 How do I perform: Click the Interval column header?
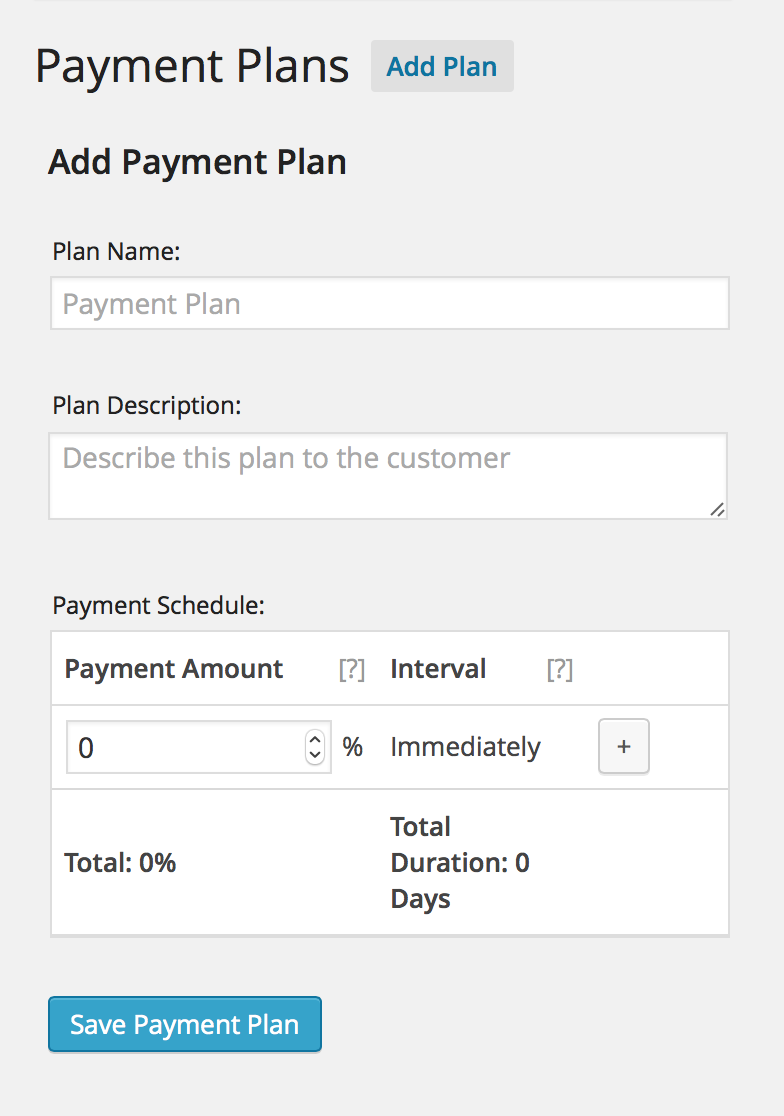[x=438, y=668]
